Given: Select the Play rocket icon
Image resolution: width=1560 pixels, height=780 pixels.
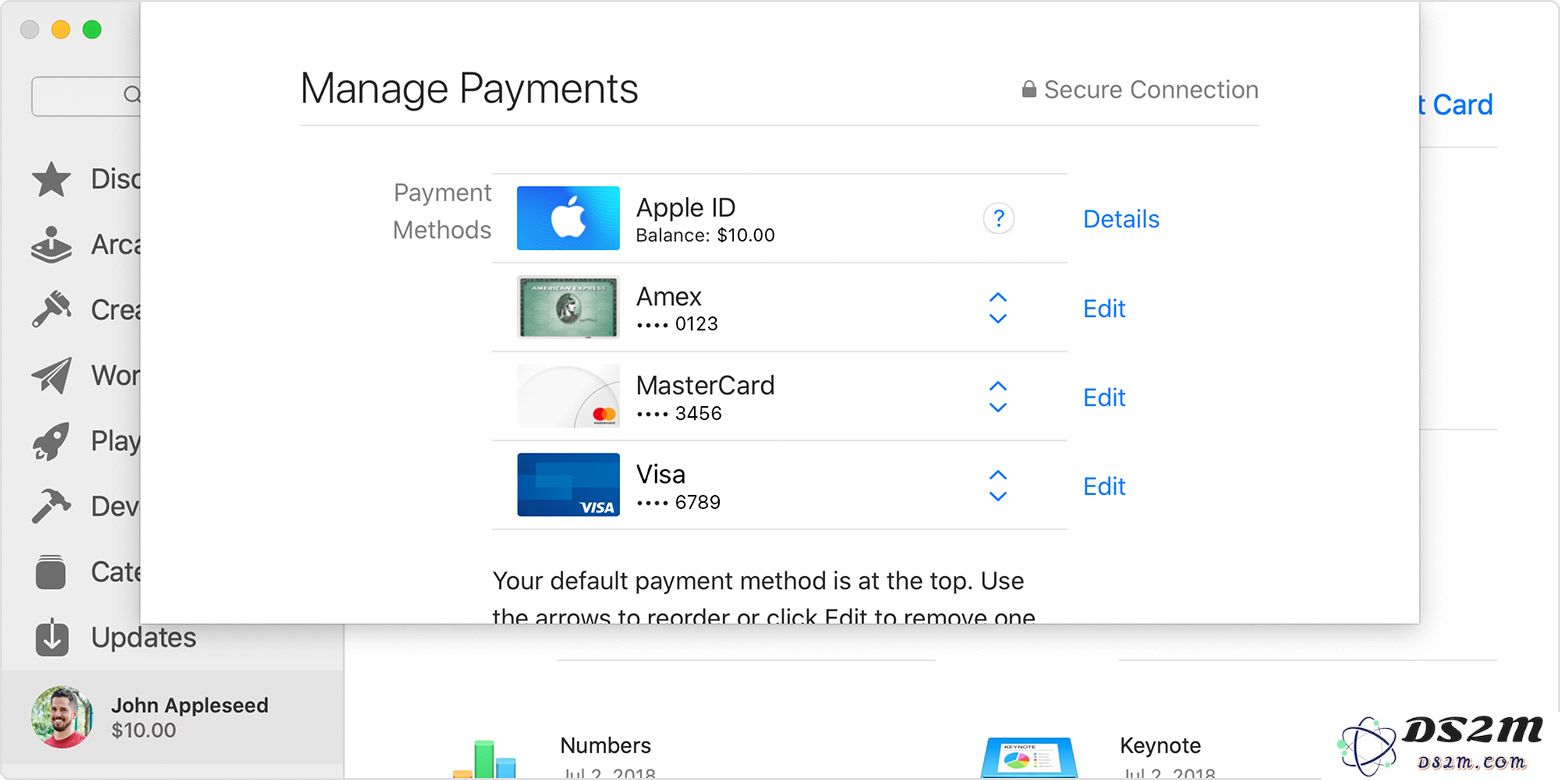Looking at the screenshot, I should click(x=51, y=441).
